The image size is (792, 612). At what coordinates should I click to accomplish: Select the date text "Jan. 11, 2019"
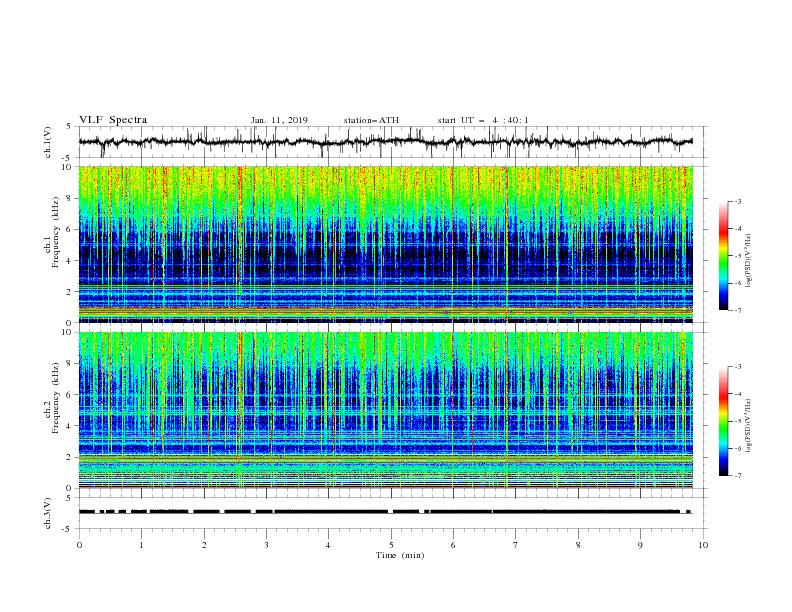pyautogui.click(x=279, y=120)
